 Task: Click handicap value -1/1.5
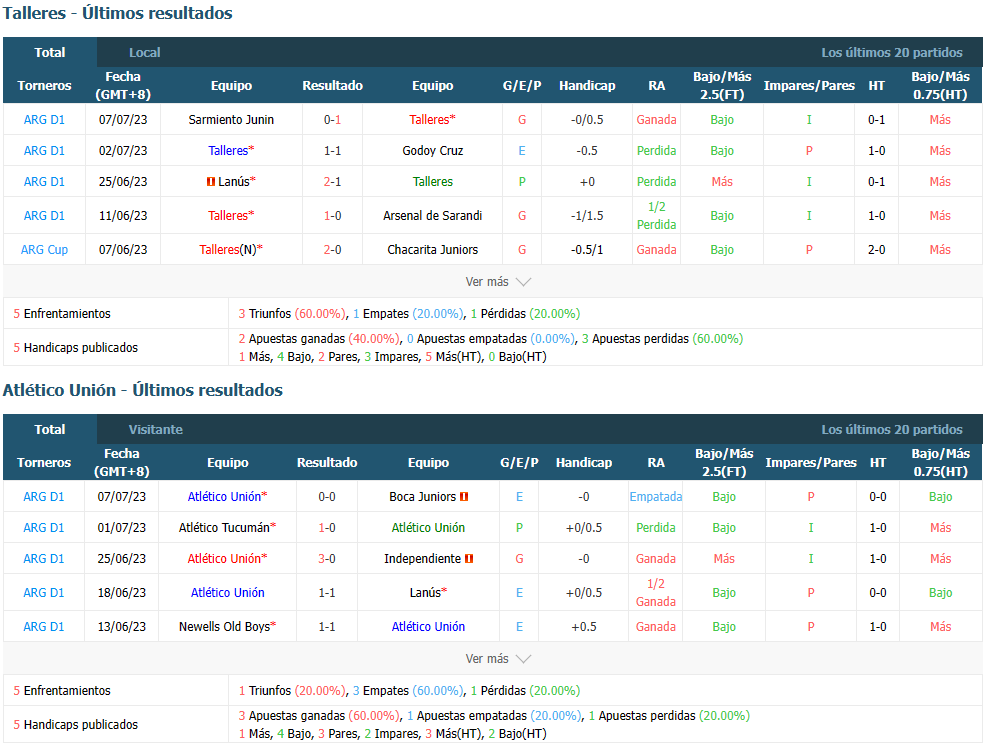click(x=587, y=215)
